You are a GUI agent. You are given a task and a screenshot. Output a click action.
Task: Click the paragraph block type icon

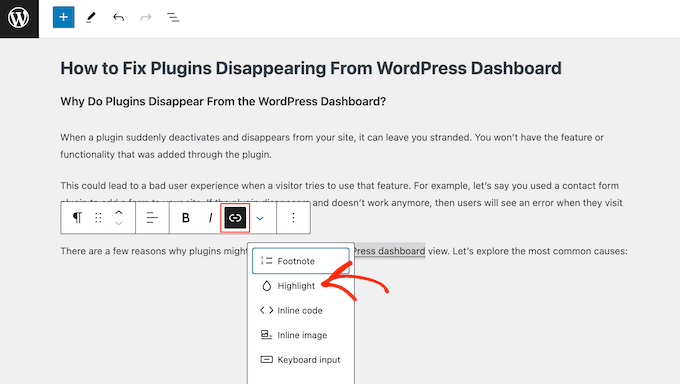click(77, 217)
